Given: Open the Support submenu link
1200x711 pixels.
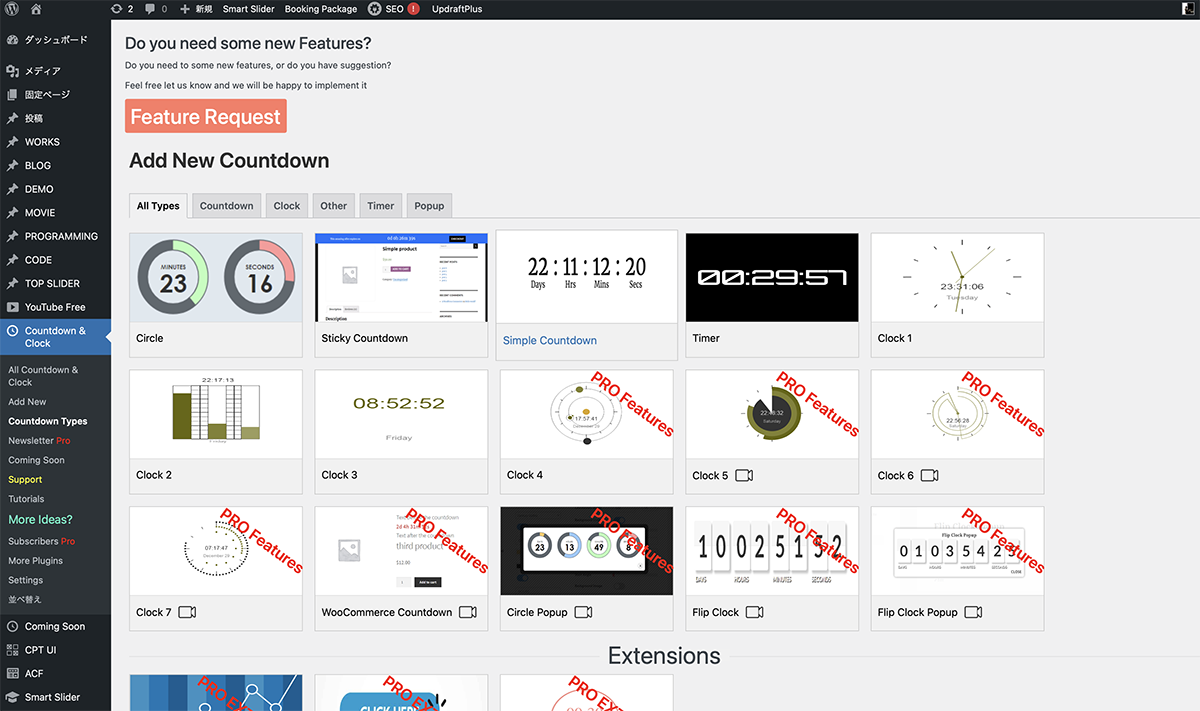Looking at the screenshot, I should 25,480.
